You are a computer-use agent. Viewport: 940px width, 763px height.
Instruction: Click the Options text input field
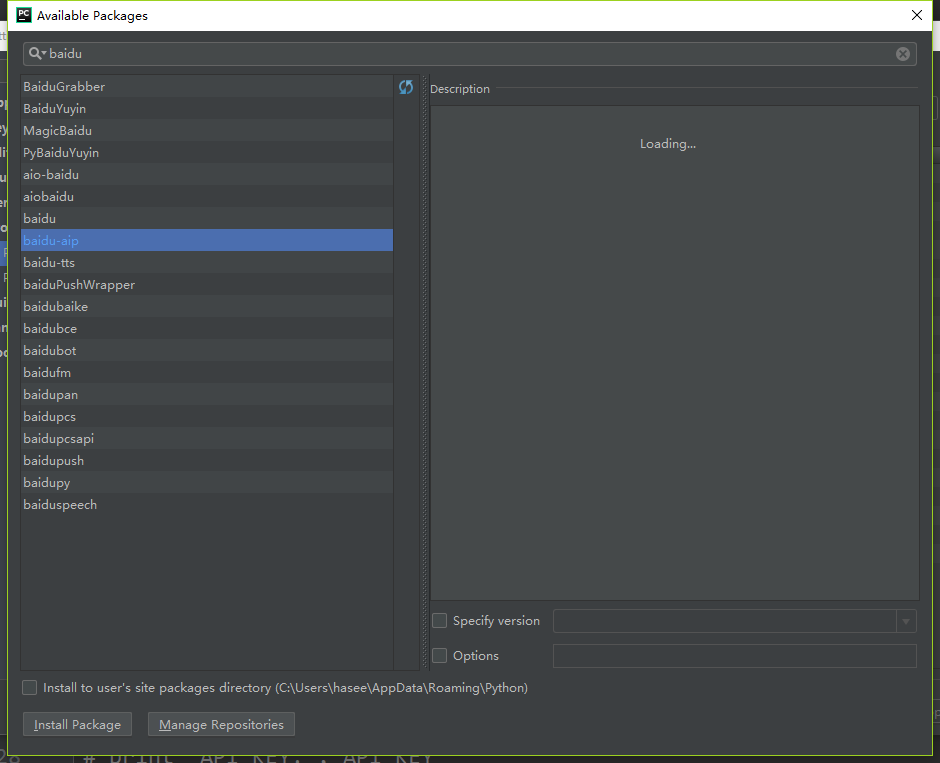coord(734,656)
